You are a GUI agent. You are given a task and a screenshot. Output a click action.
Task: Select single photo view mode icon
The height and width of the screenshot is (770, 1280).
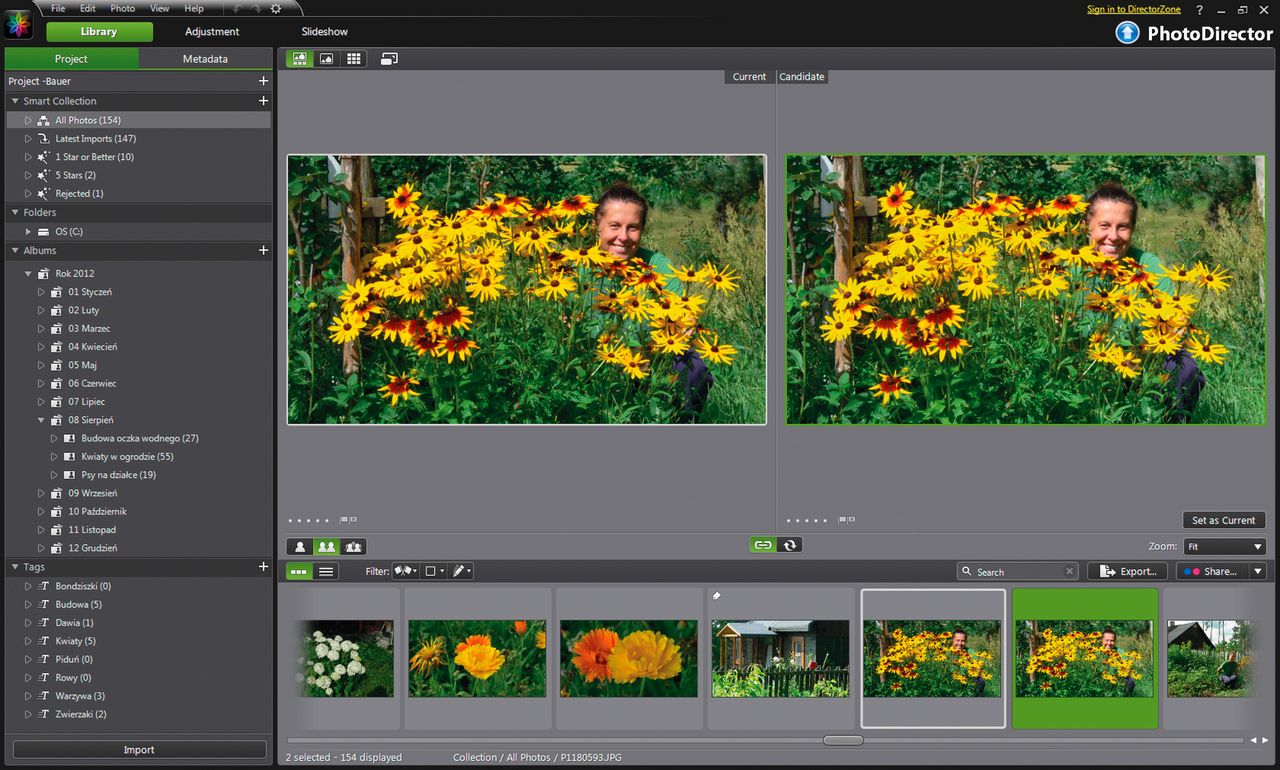click(x=299, y=547)
